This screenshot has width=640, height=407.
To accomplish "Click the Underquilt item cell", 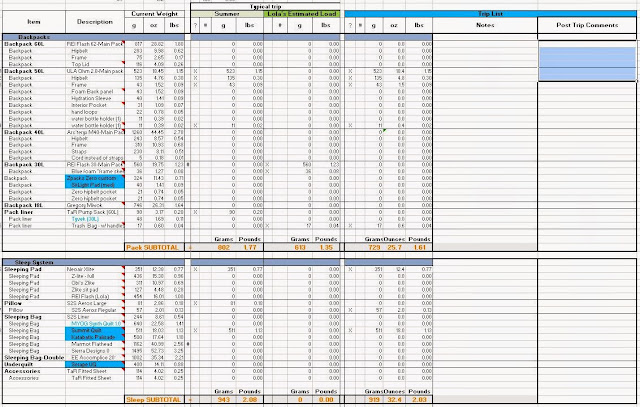I will click(34, 364).
